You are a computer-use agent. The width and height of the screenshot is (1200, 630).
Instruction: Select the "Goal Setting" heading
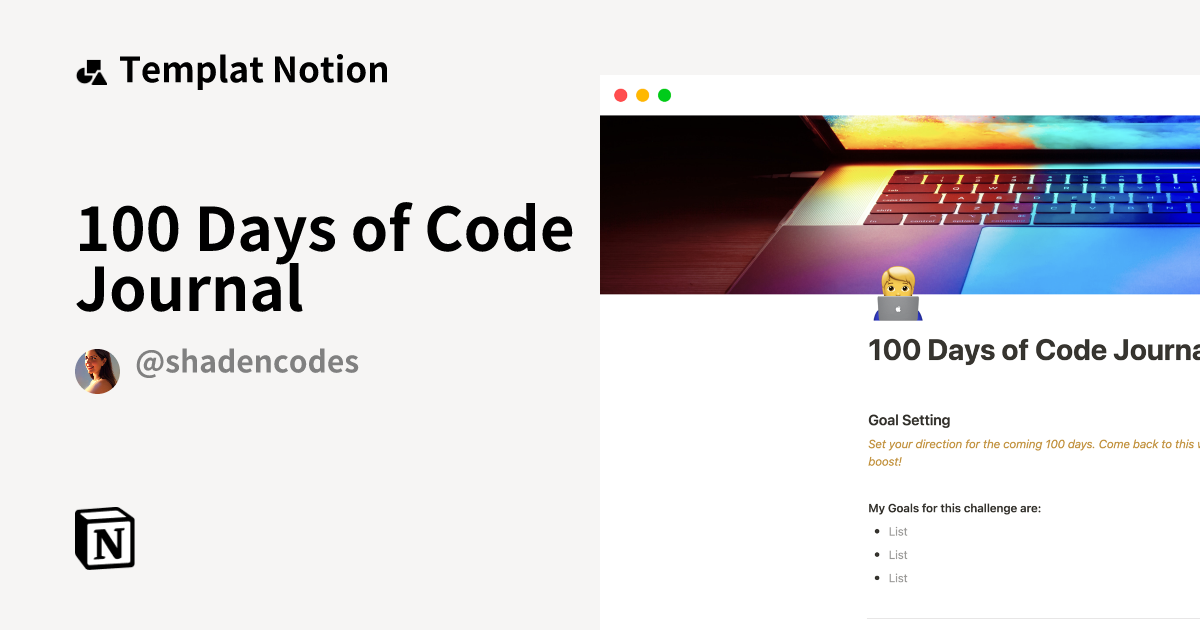[909, 420]
